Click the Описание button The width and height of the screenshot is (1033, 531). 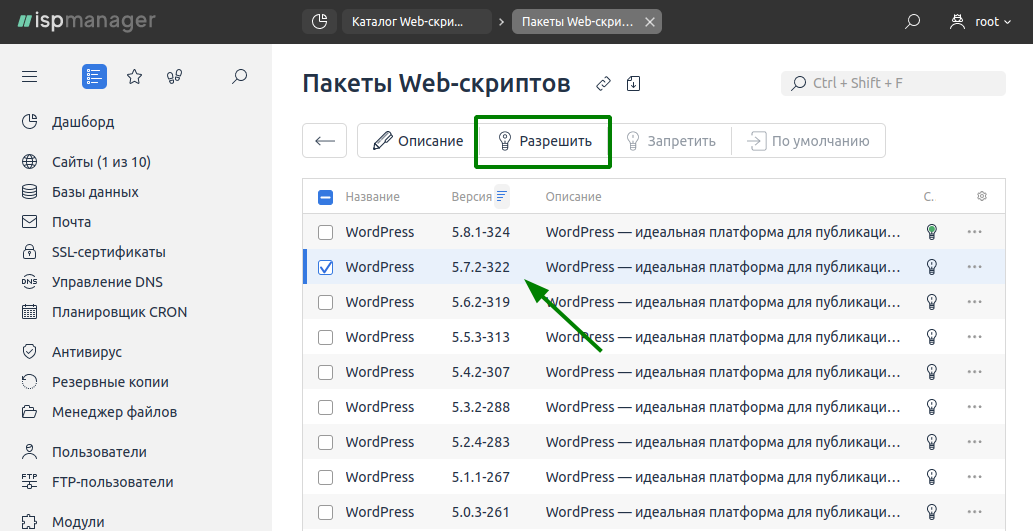point(418,141)
